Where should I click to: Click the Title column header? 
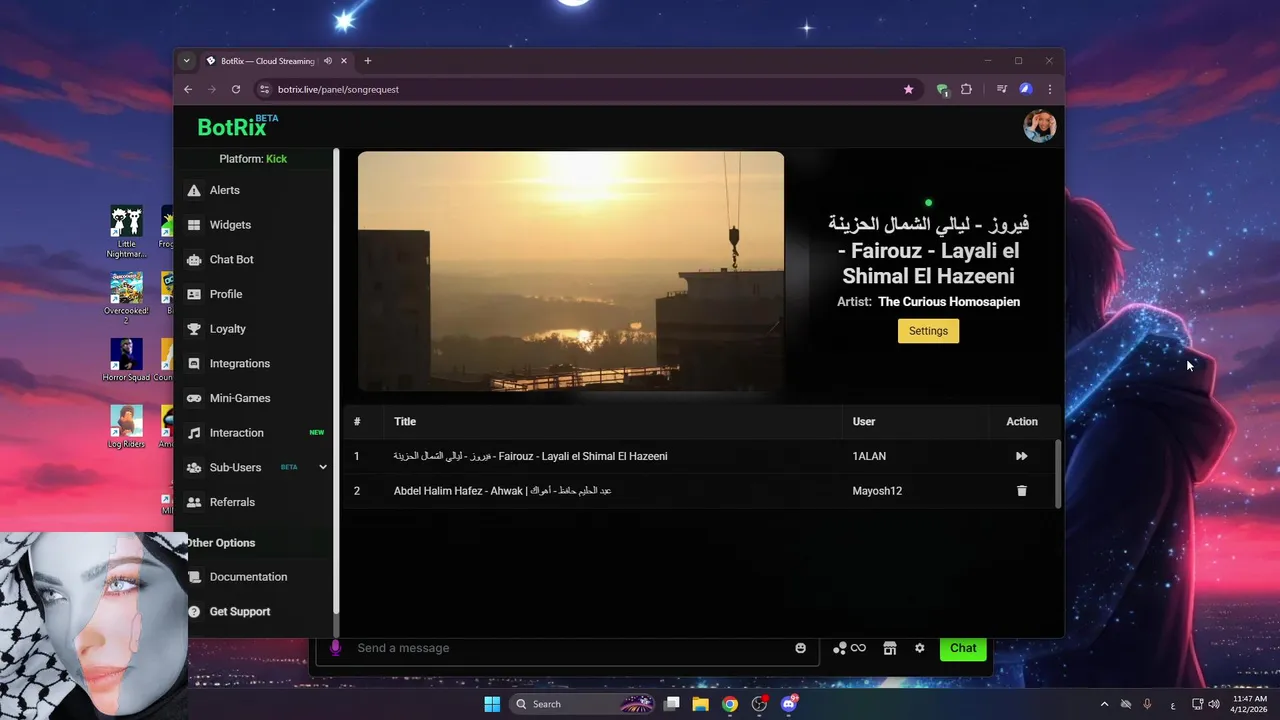pyautogui.click(x=405, y=422)
